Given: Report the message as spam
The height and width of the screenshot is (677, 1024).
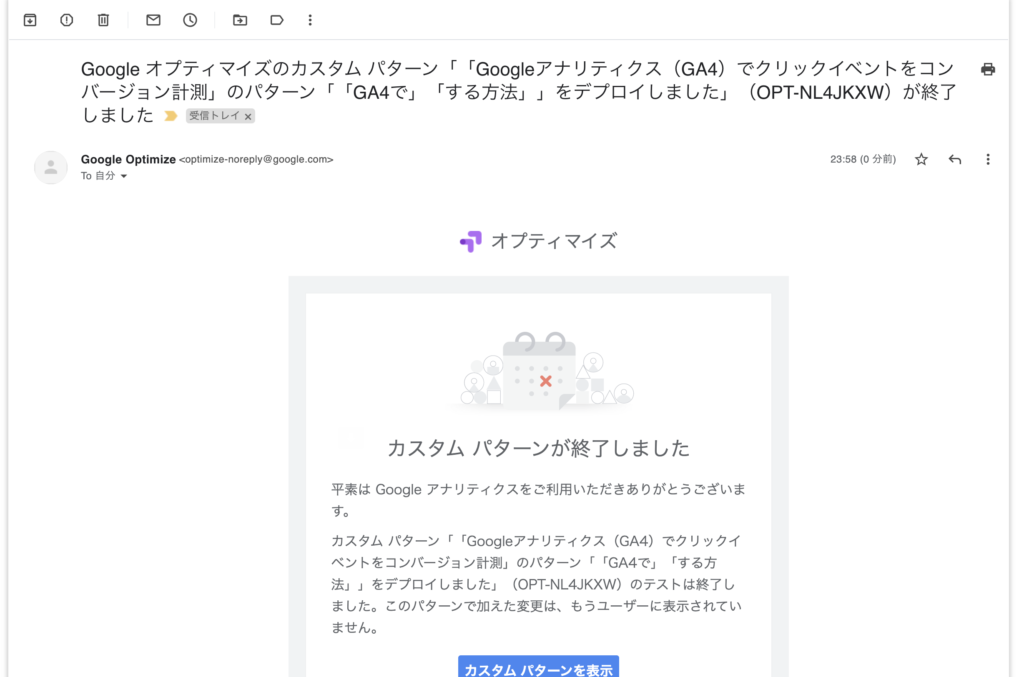Looking at the screenshot, I should 67,20.
